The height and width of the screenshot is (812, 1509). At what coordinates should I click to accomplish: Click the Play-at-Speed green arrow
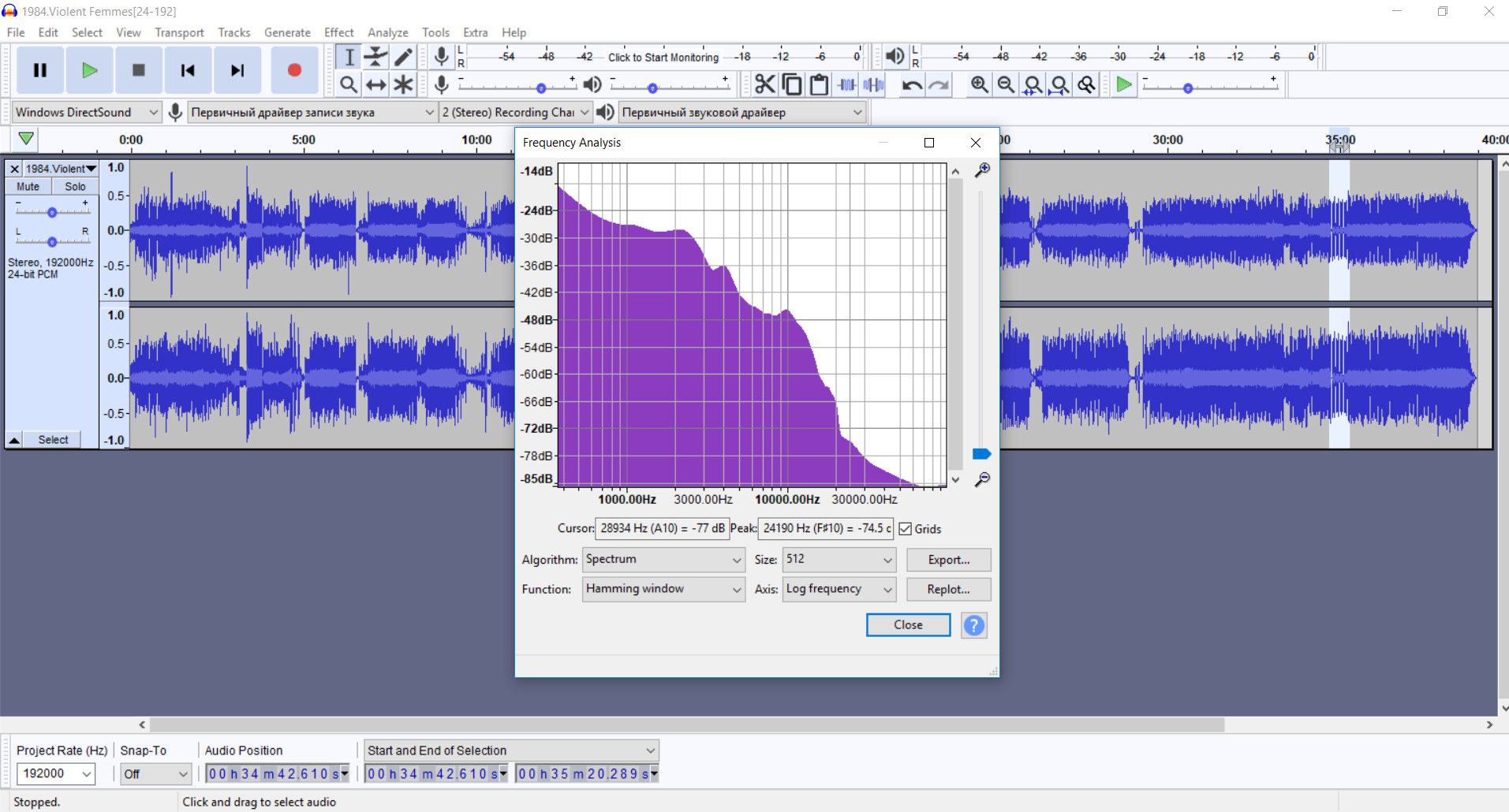click(x=1124, y=84)
